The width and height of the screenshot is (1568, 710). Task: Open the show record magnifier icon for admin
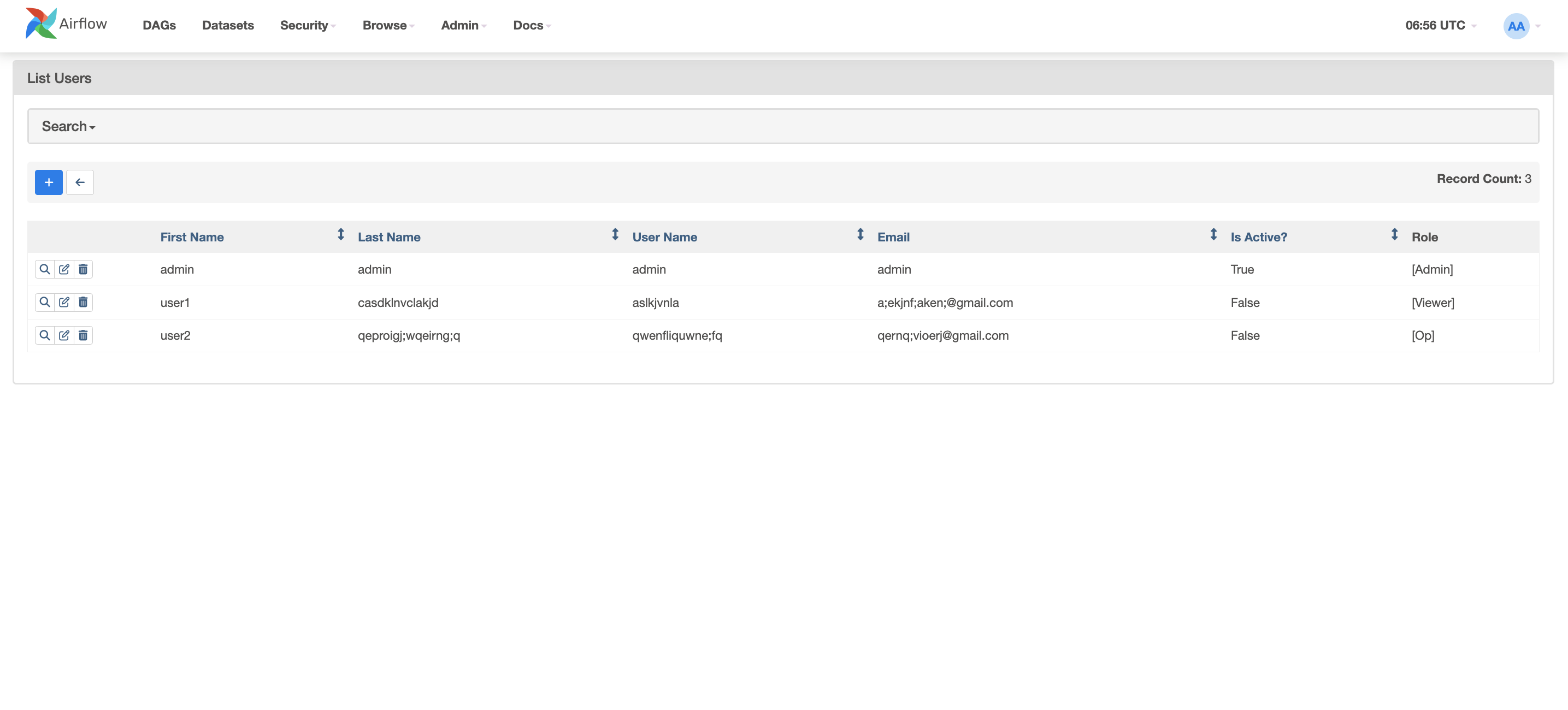coord(44,269)
